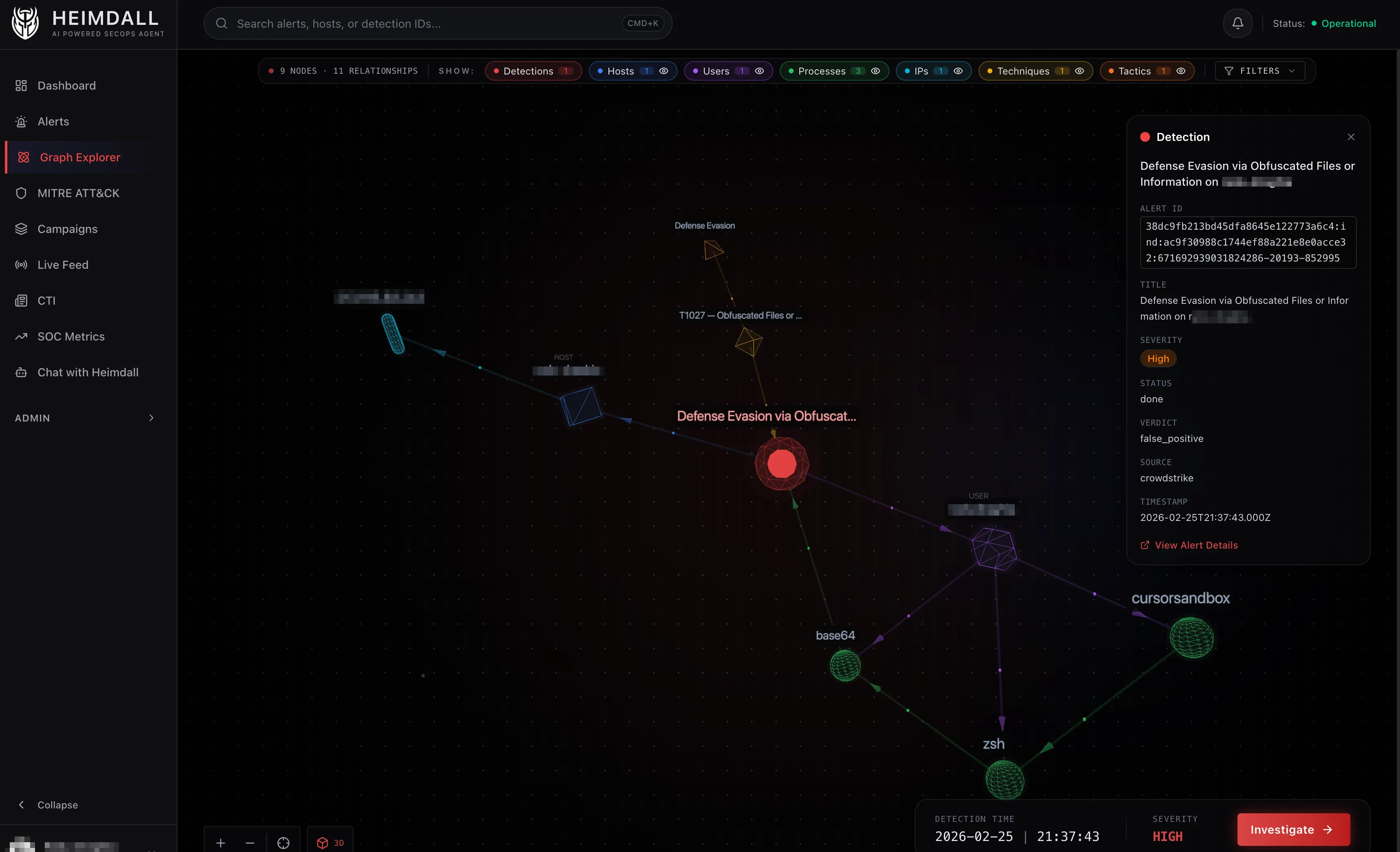1400x852 pixels.
Task: Click the notification bell icon
Action: (1237, 23)
